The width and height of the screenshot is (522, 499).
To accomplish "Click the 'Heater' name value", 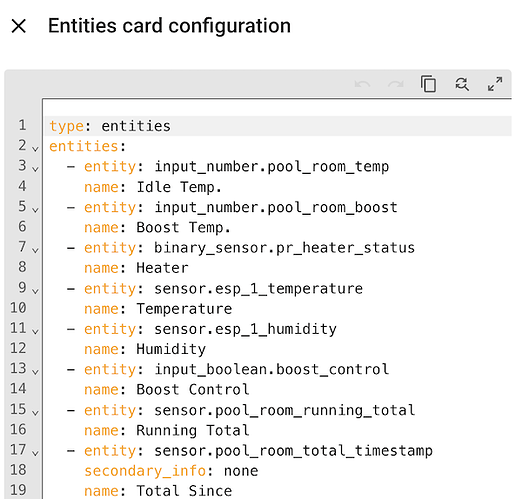I will tap(163, 268).
